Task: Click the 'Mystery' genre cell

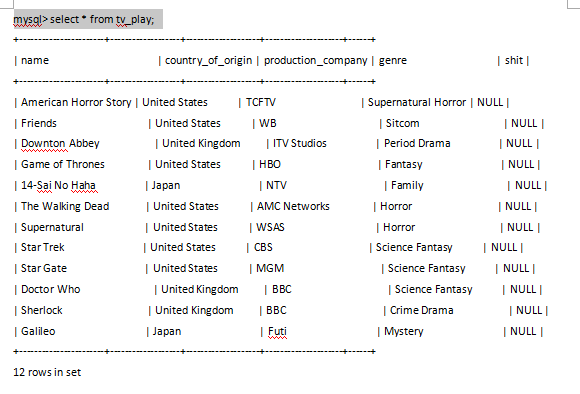Action: [x=404, y=331]
